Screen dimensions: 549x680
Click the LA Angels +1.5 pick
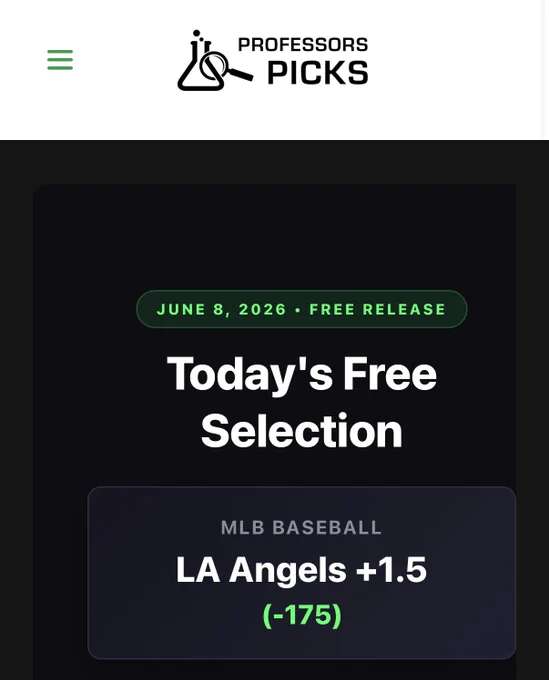tap(301, 570)
